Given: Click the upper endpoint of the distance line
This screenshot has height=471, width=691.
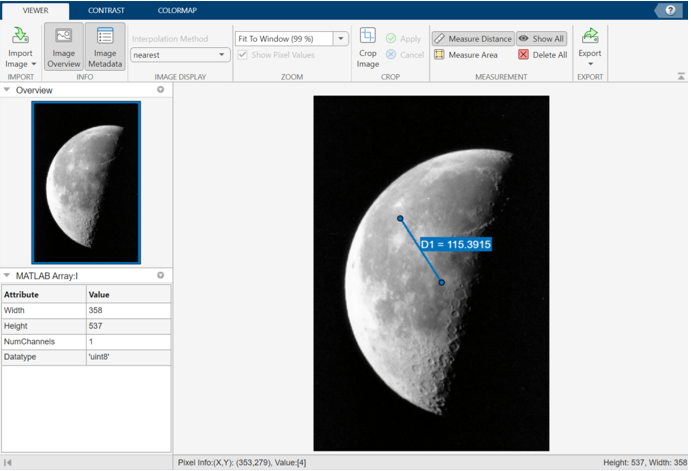Looking at the screenshot, I should pos(400,219).
